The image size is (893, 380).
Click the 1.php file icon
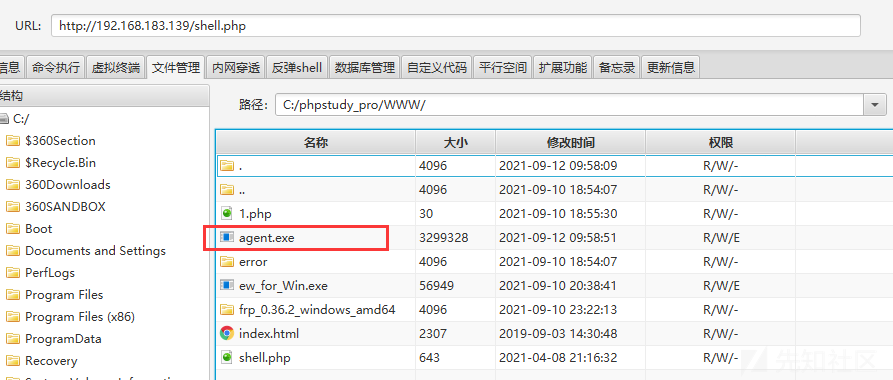(227, 214)
